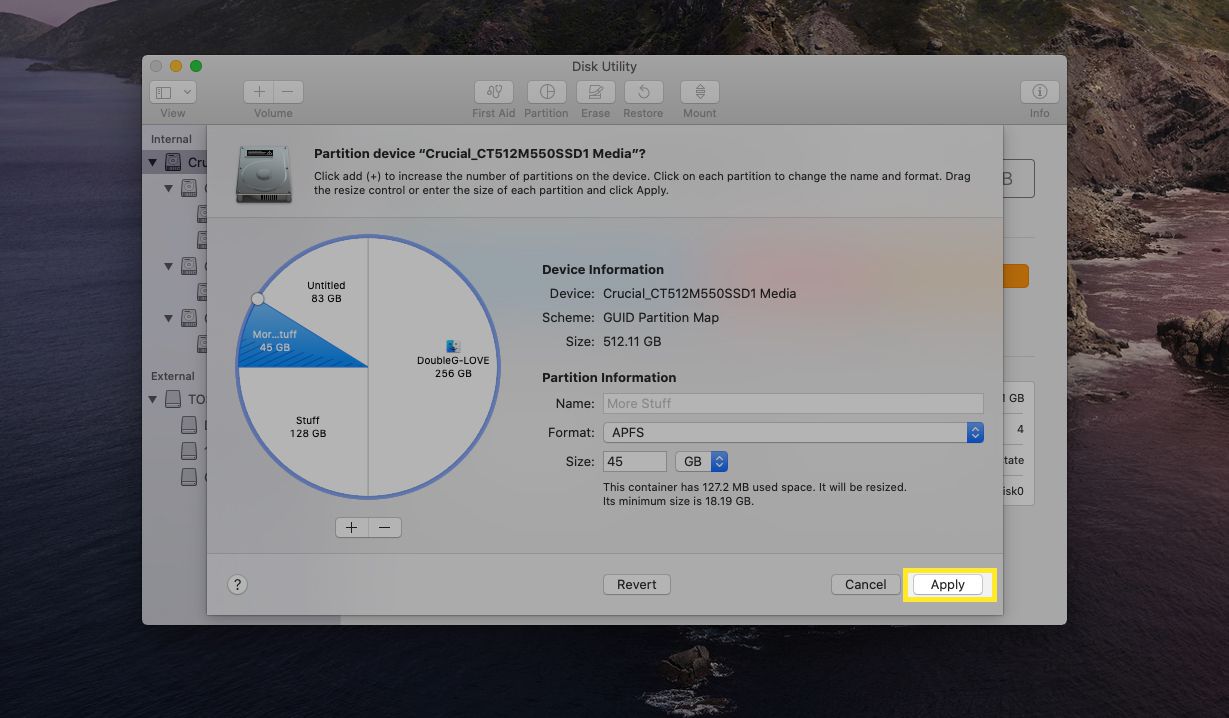The image size is (1229, 718).
Task: Click the Restore toolbar icon
Action: tap(643, 92)
